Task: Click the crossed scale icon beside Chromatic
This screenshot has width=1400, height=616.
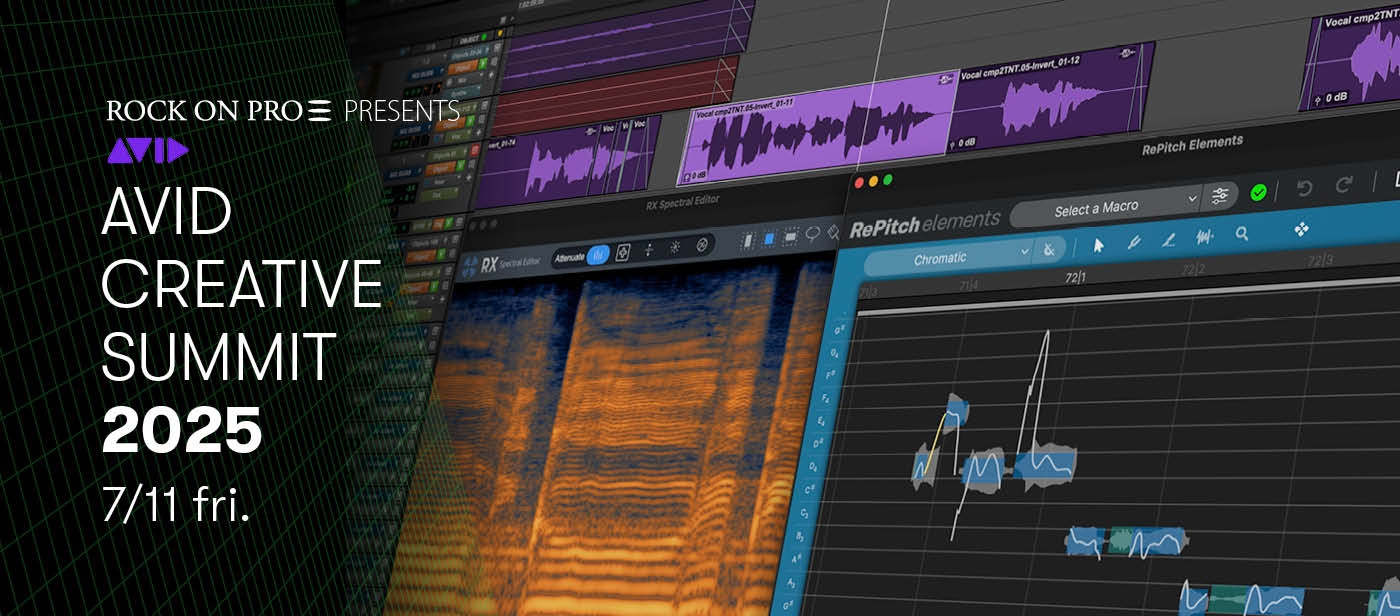Action: [x=1050, y=251]
